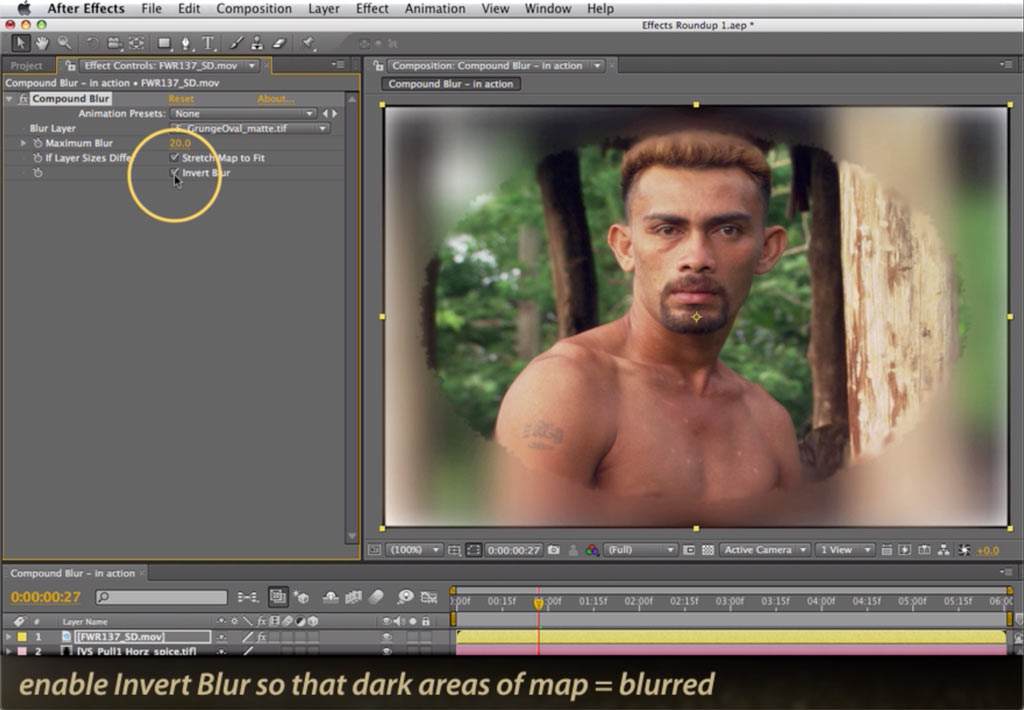This screenshot has width=1024, height=710.
Task: Open the Window menu
Action: click(x=547, y=8)
